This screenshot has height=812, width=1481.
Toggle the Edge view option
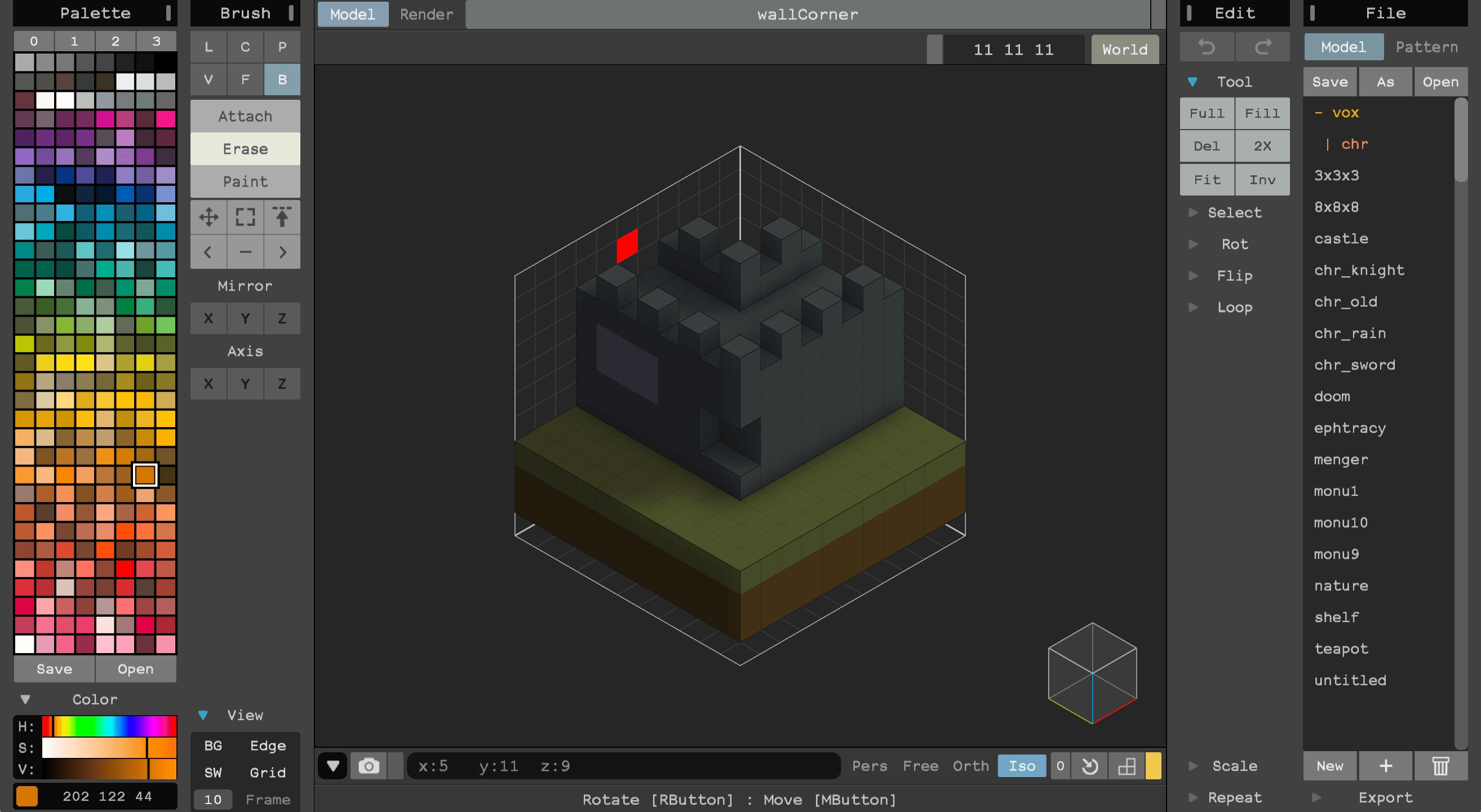(267, 746)
